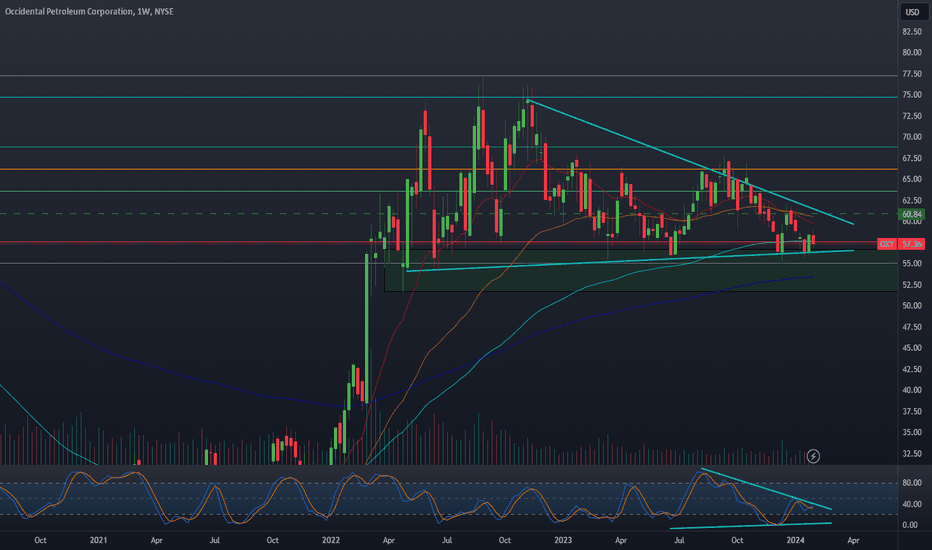Click the 47.50 price axis value
Viewport: 932px width, 550px height.
pyautogui.click(x=912, y=327)
